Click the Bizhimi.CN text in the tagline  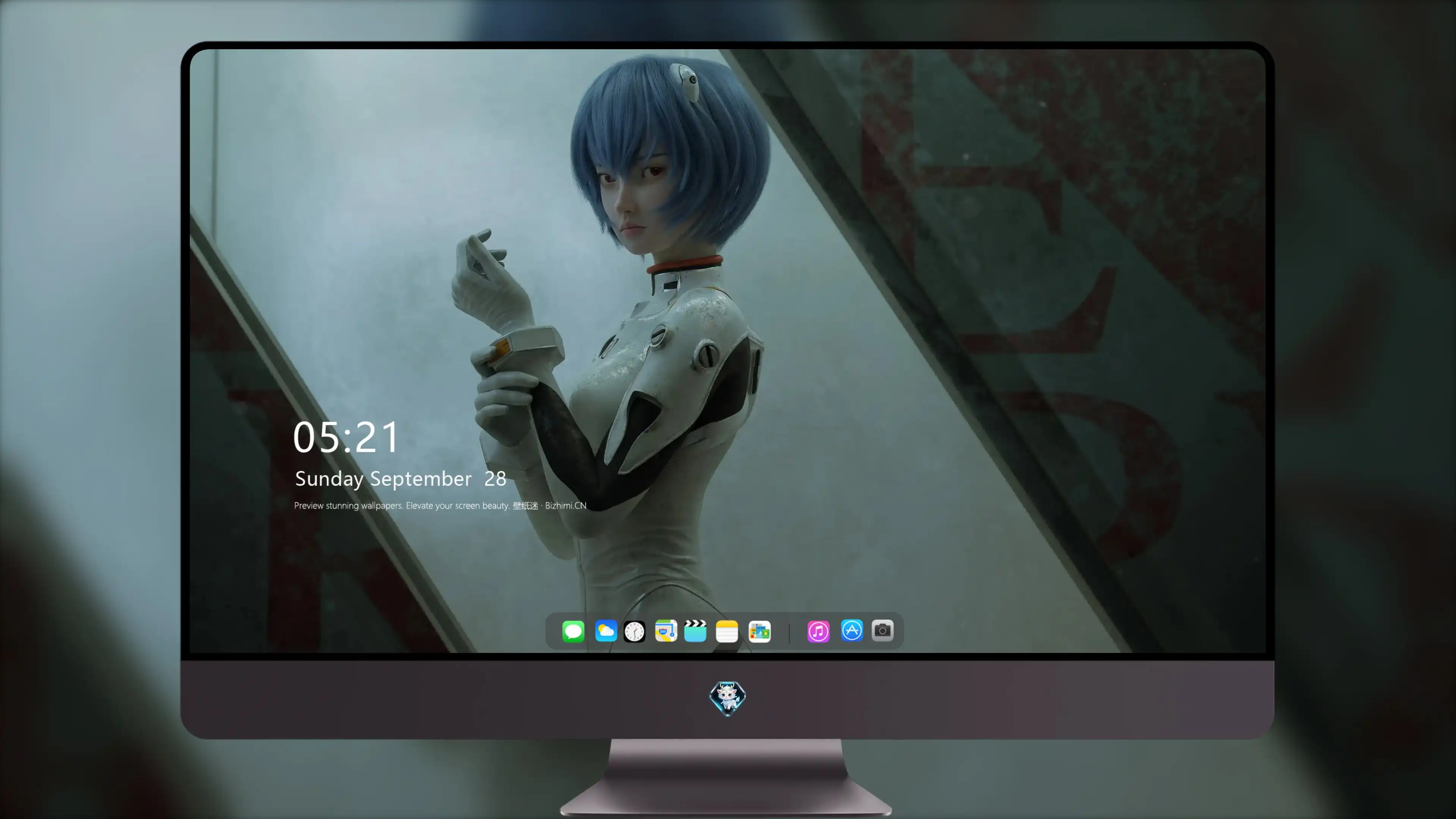[x=566, y=505]
